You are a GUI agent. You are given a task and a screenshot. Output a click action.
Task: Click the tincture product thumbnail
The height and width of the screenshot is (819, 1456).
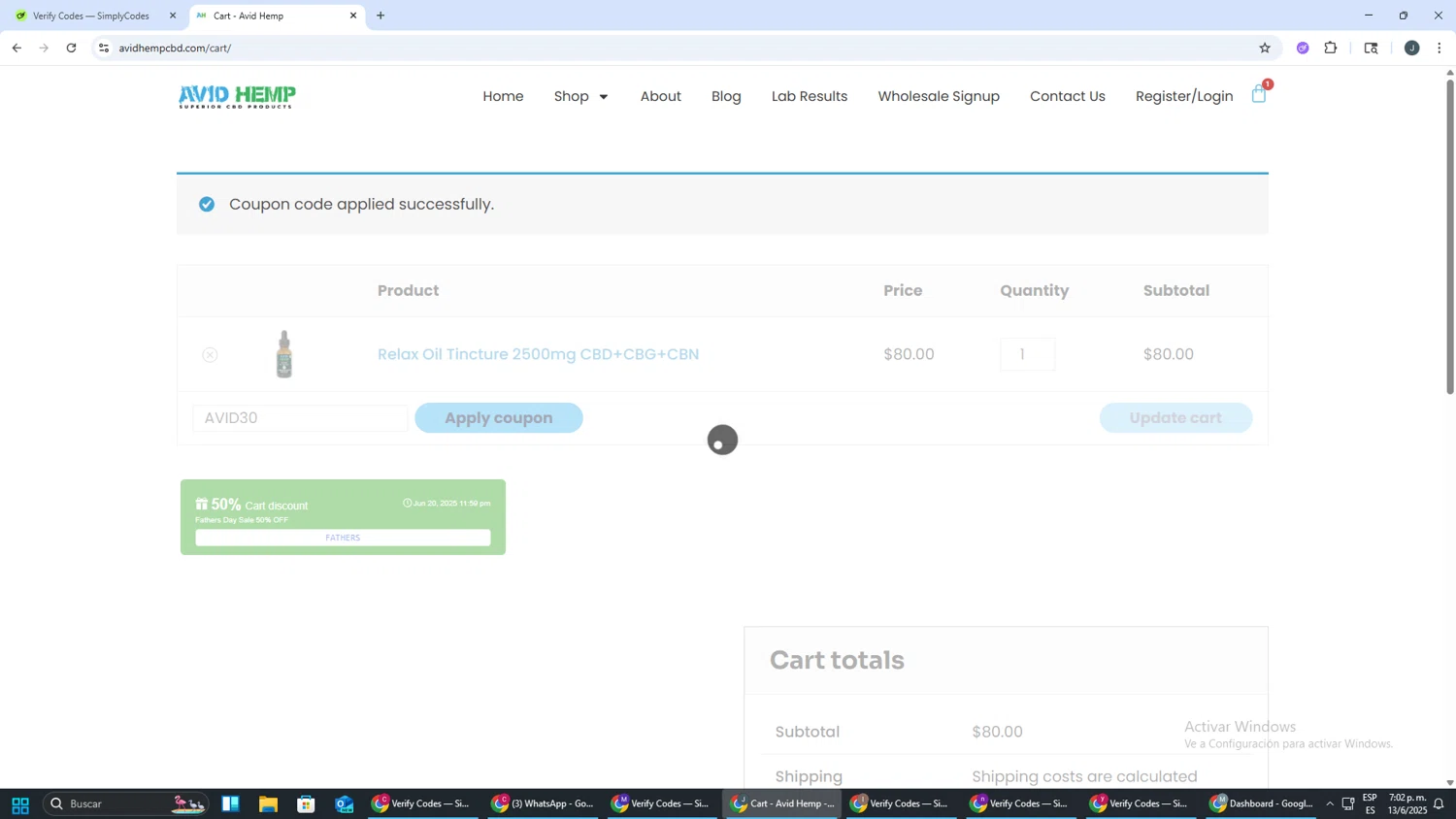point(284,354)
